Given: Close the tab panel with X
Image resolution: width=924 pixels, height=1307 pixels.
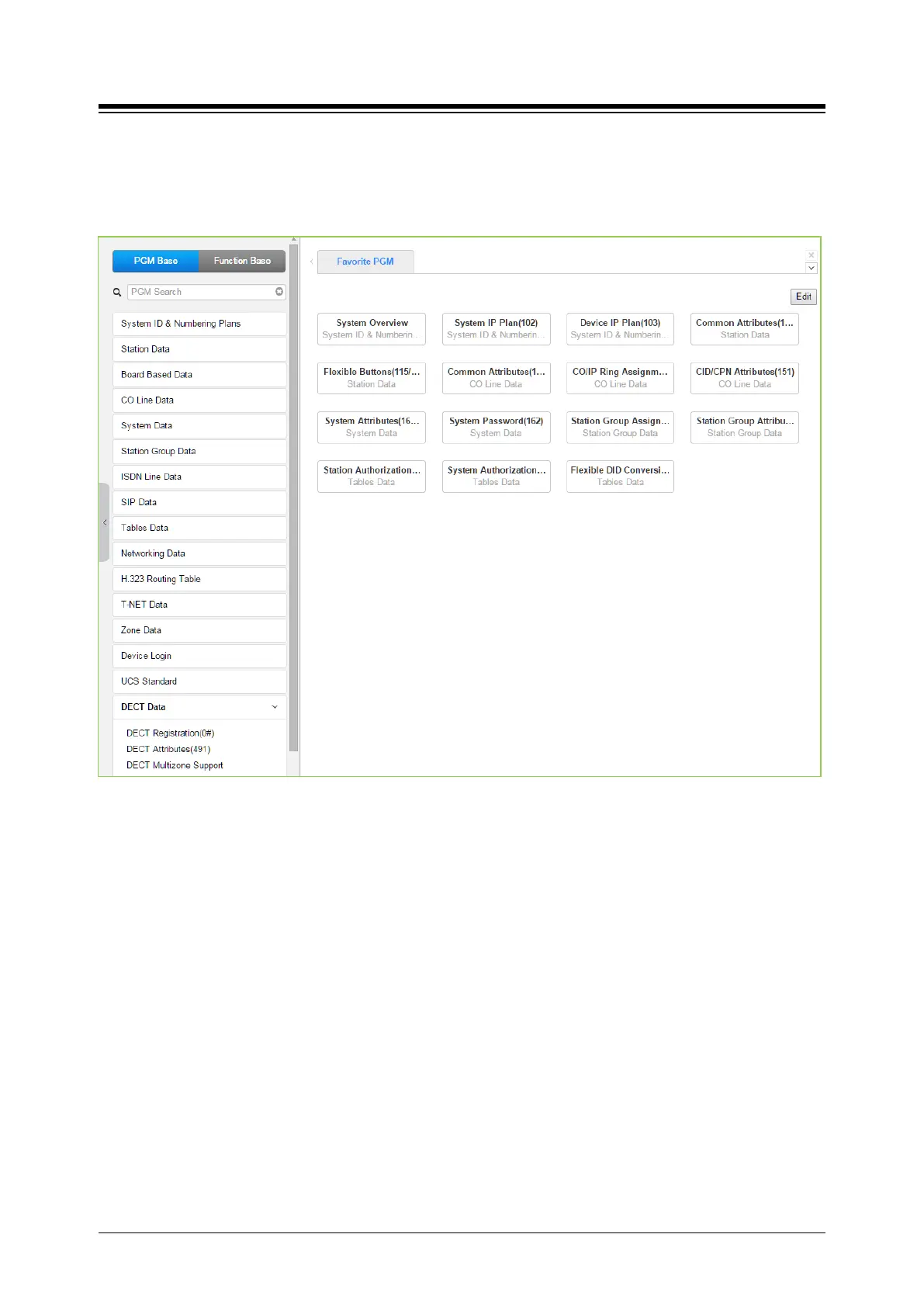Looking at the screenshot, I should click(x=812, y=255).
